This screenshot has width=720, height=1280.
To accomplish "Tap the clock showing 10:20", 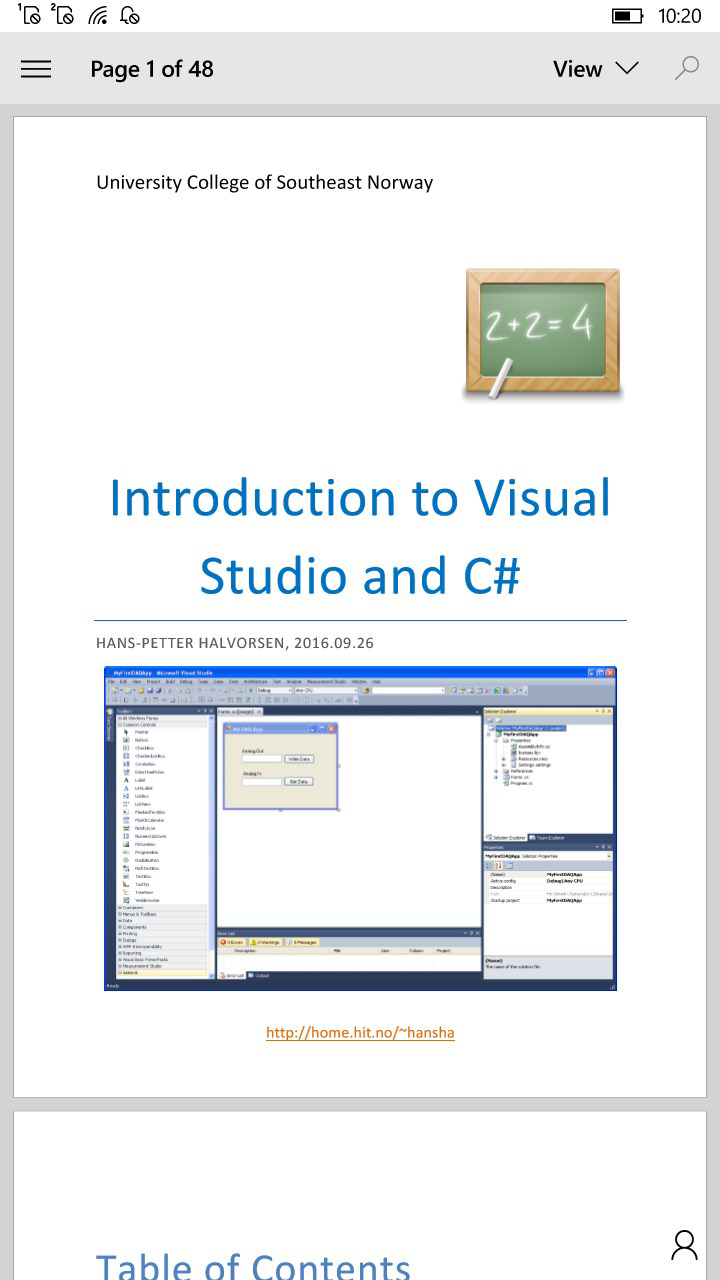I will click(x=680, y=16).
